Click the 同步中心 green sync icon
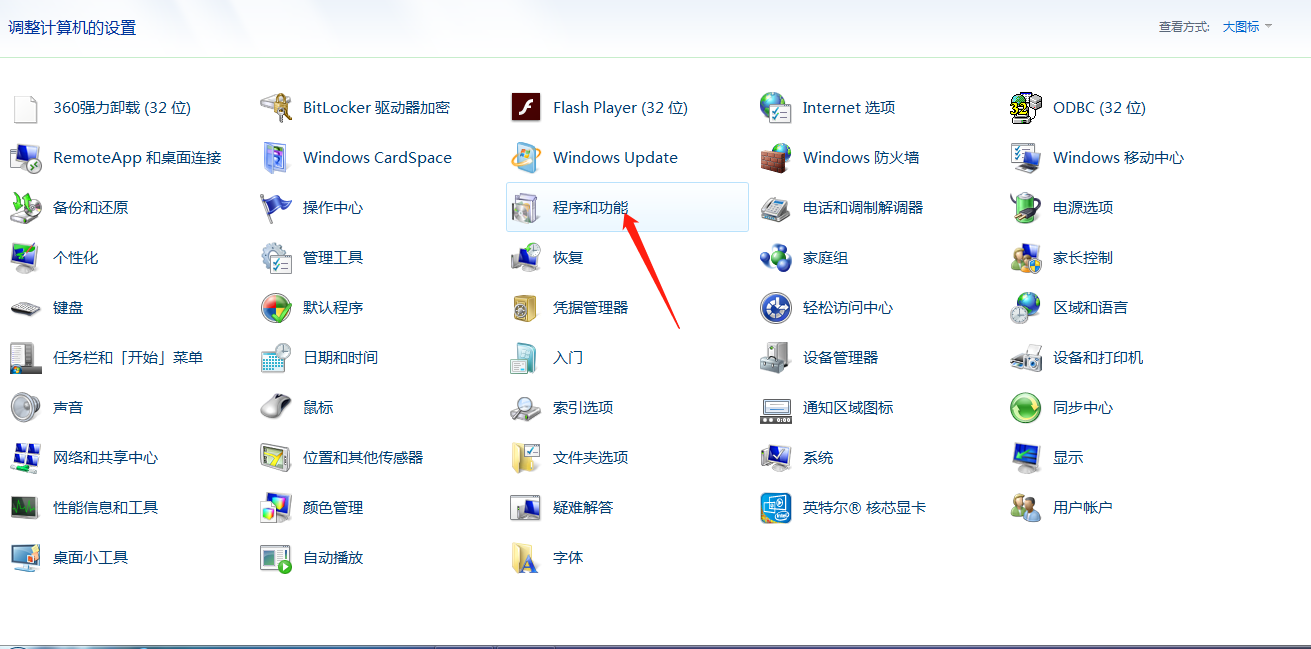Viewport: 1311px width, 649px height. [1026, 408]
